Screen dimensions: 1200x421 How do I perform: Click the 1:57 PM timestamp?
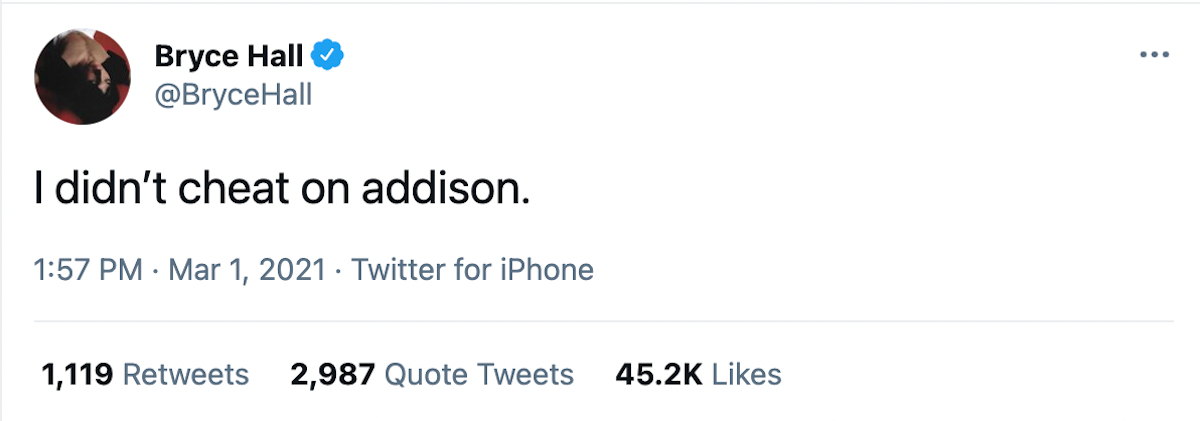tap(88, 270)
